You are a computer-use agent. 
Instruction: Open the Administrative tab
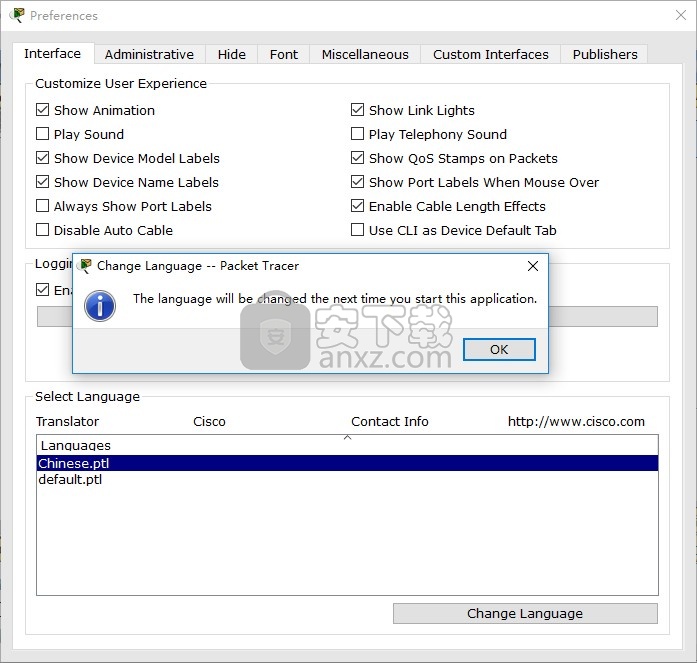pos(149,55)
